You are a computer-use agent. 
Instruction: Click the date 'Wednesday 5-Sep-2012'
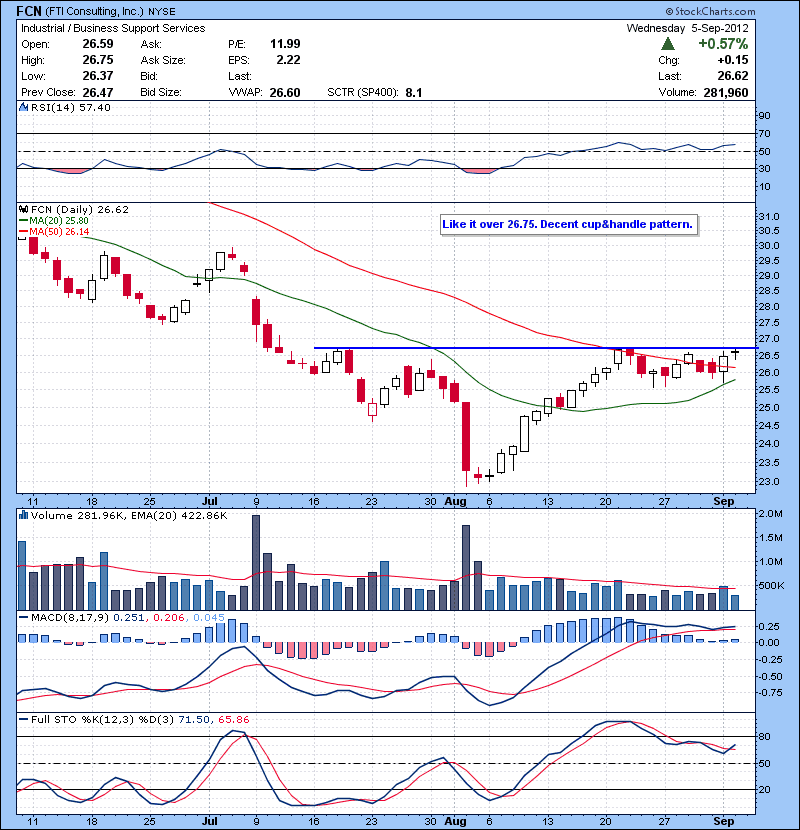[x=687, y=28]
